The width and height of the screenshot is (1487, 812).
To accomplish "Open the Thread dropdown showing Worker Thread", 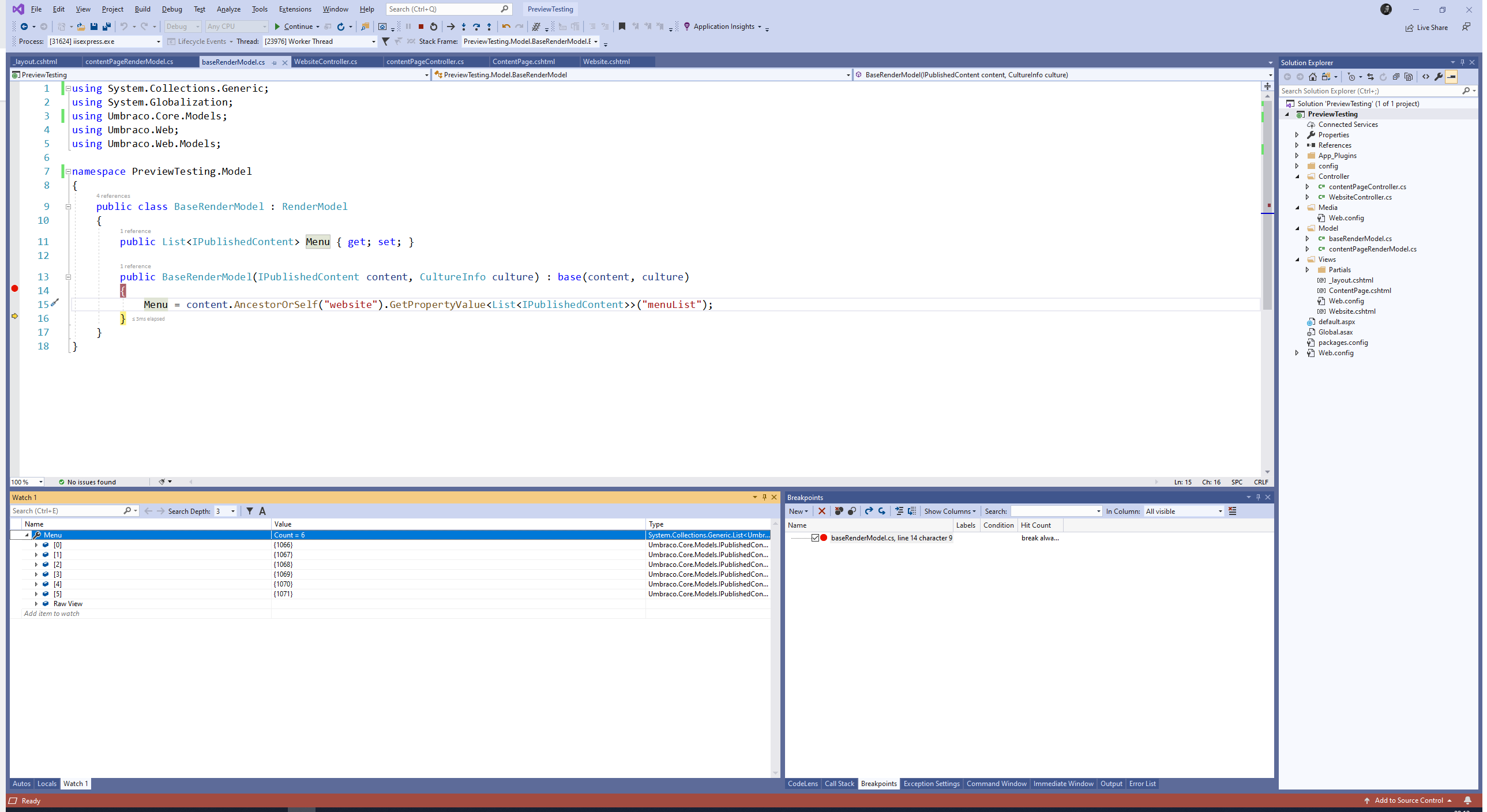I will (x=319, y=42).
